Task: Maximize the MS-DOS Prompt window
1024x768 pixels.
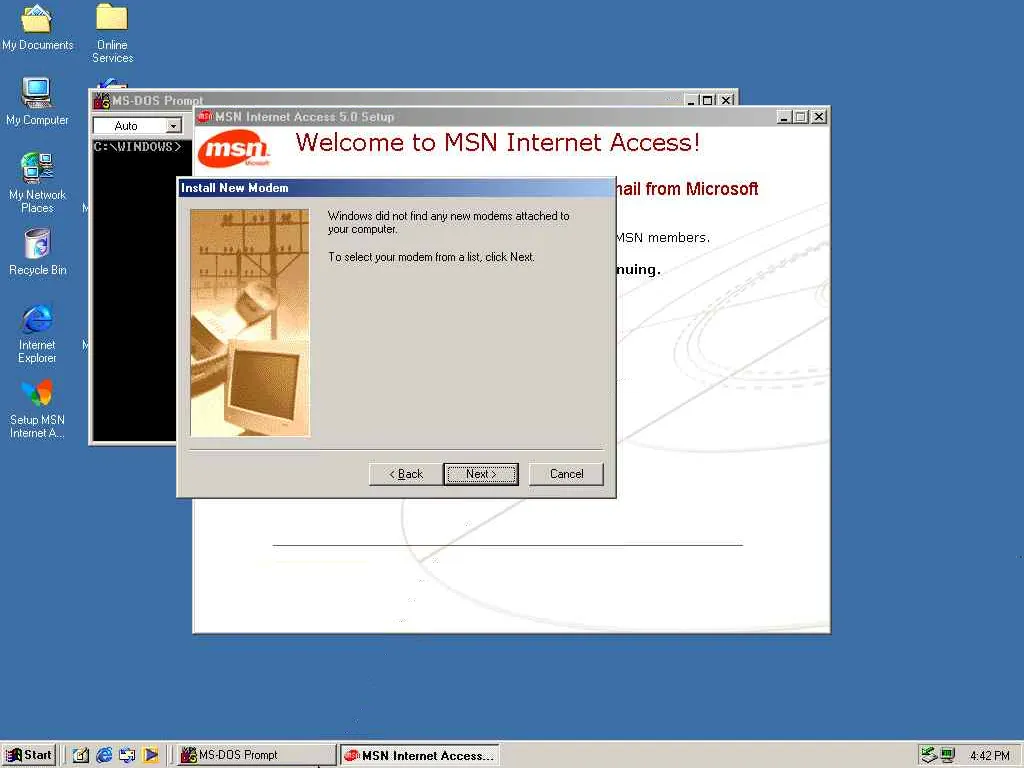Action: pyautogui.click(x=707, y=100)
